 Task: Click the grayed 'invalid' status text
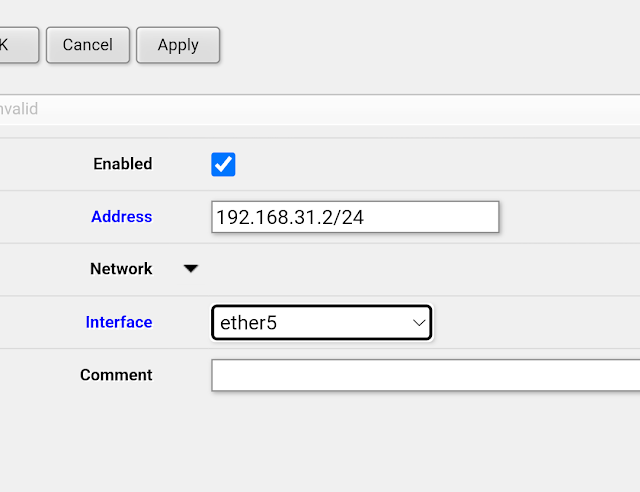(x=18, y=109)
